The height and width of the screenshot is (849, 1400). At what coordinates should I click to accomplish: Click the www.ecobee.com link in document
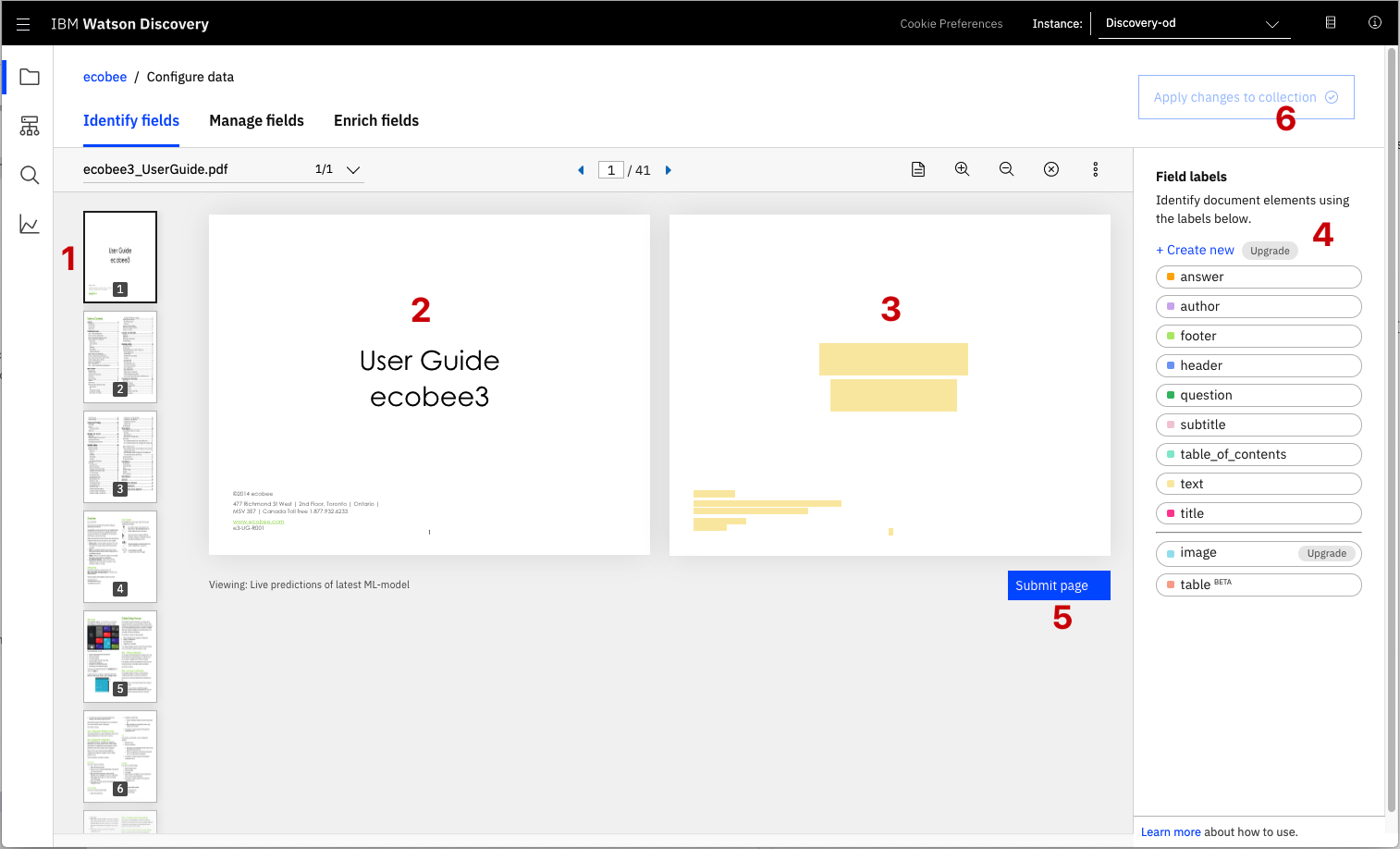point(259,522)
